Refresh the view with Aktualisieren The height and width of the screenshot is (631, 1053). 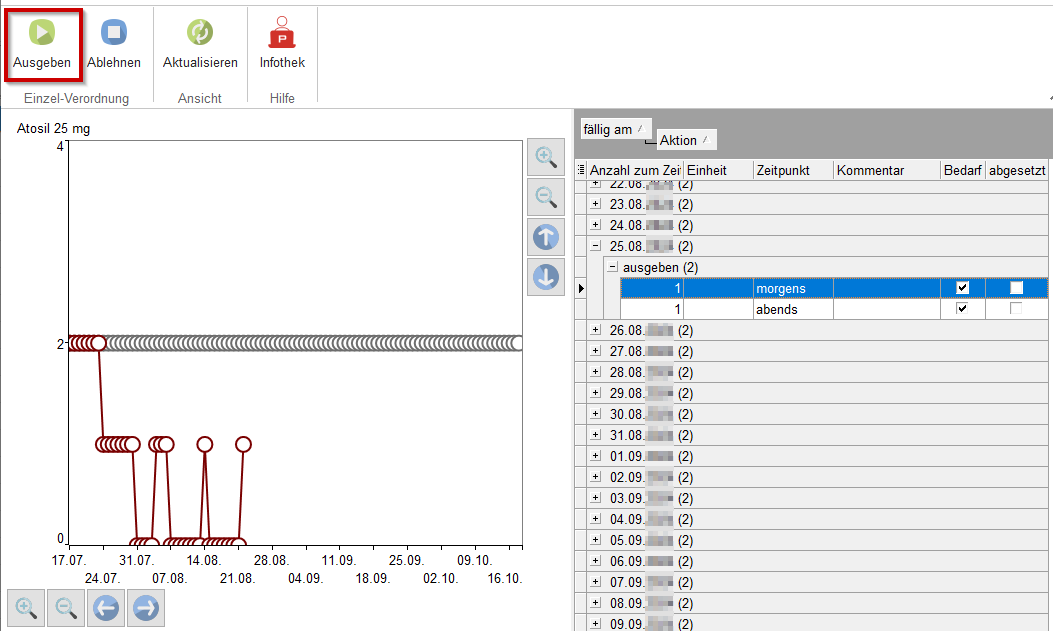pyautogui.click(x=200, y=33)
